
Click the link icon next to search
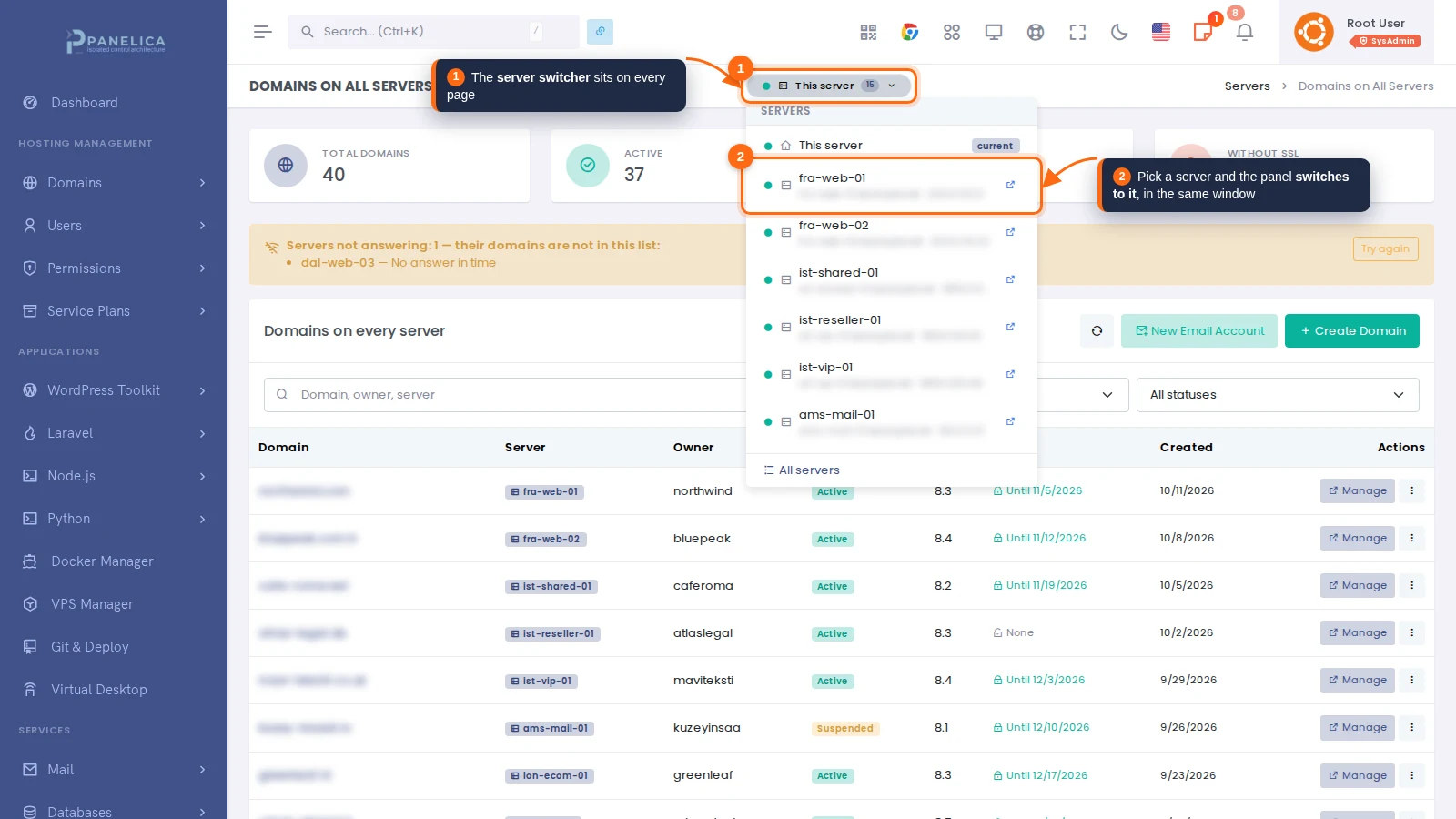pyautogui.click(x=600, y=31)
